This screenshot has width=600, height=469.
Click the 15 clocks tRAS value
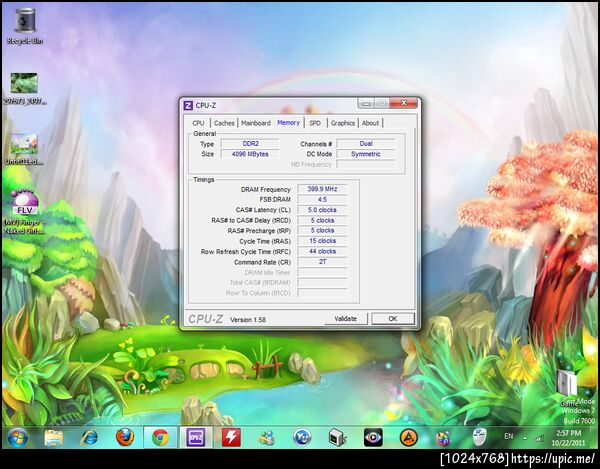pyautogui.click(x=322, y=241)
